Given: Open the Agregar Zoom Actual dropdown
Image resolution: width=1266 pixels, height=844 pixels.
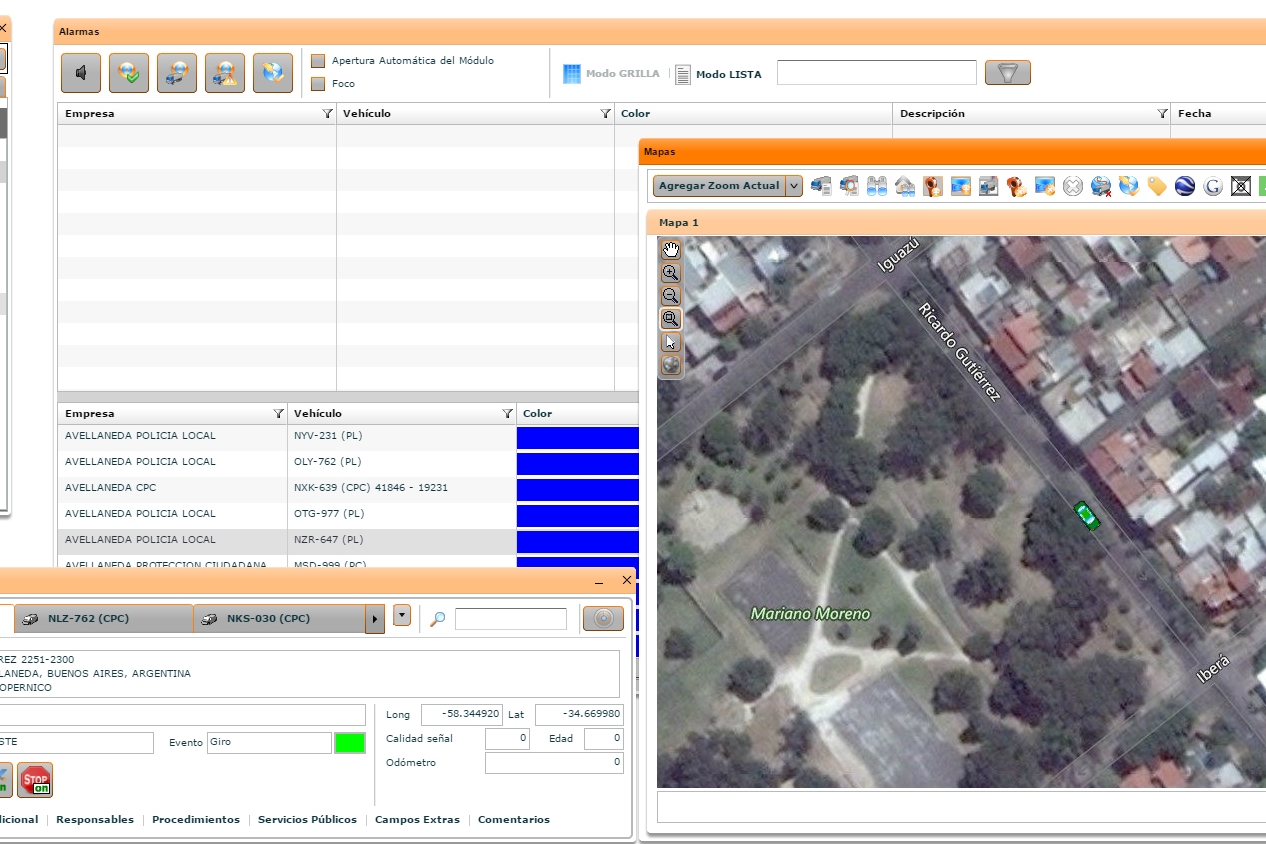Looking at the screenshot, I should [794, 186].
